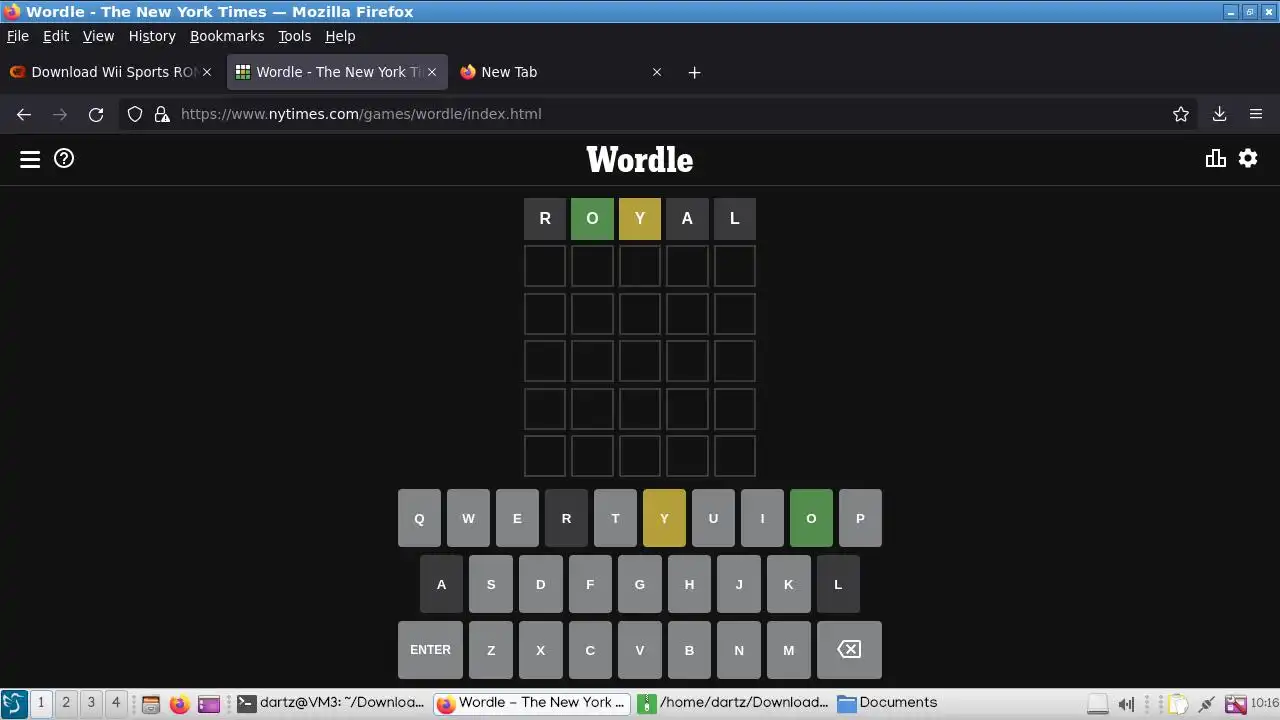Show tracking protection shield info
1280x720 pixels.
pyautogui.click(x=135, y=114)
